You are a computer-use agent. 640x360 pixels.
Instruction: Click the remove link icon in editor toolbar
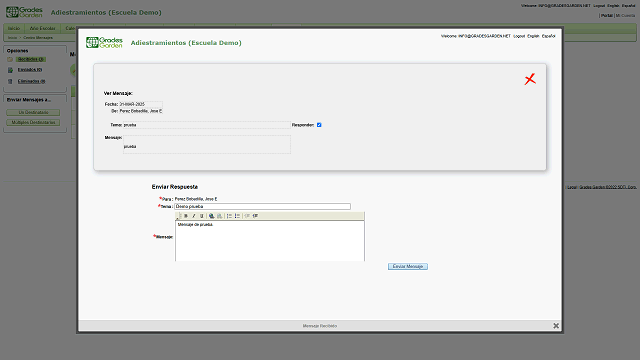click(x=219, y=216)
